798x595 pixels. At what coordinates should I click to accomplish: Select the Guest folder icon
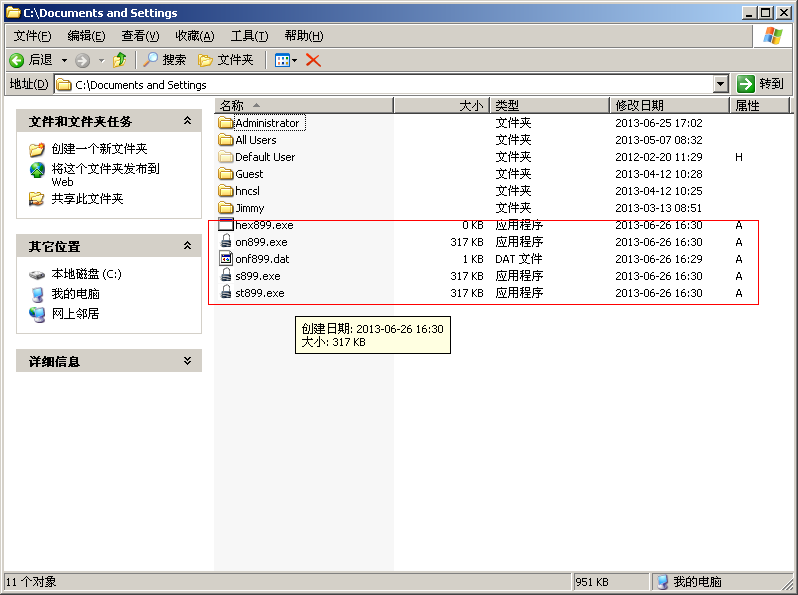coord(225,174)
